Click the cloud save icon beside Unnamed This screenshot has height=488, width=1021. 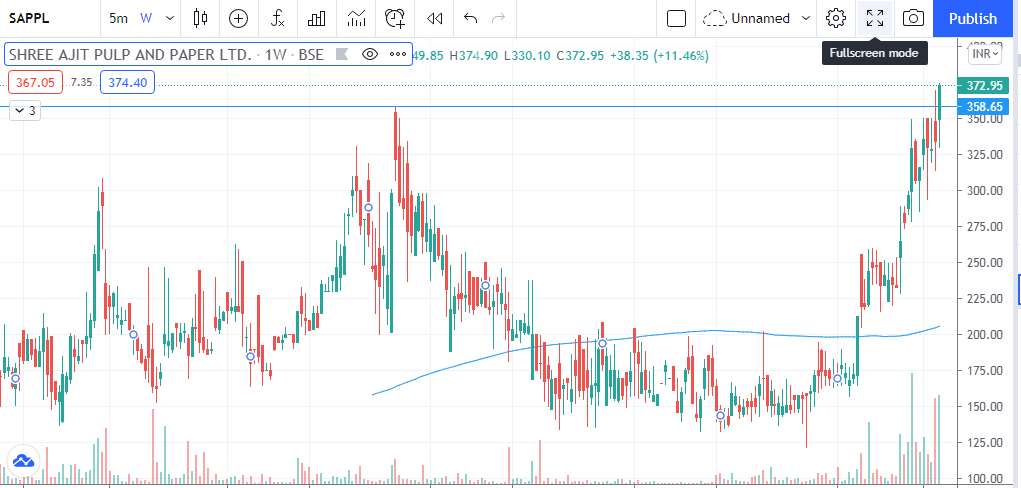coord(714,18)
